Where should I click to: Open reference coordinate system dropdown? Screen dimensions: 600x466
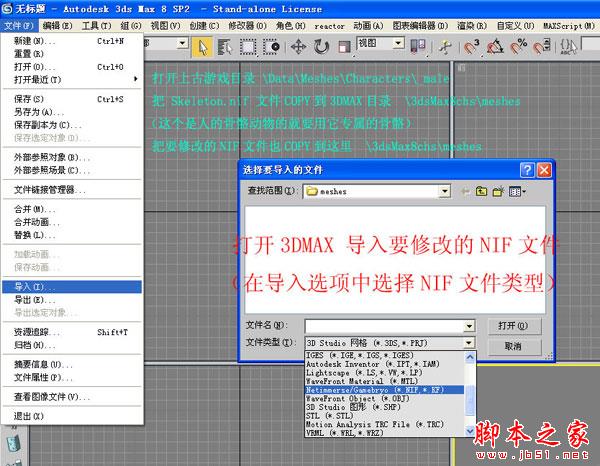[398, 43]
